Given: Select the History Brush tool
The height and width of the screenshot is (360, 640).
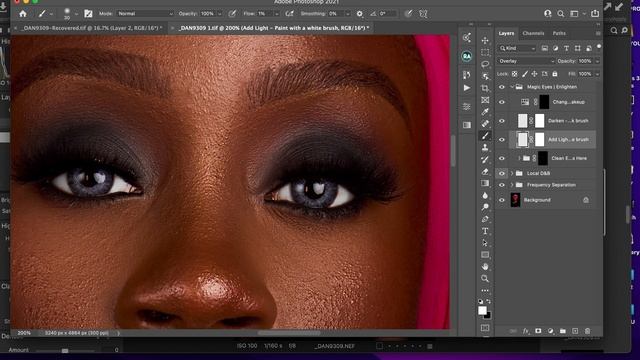Looking at the screenshot, I should tap(485, 160).
